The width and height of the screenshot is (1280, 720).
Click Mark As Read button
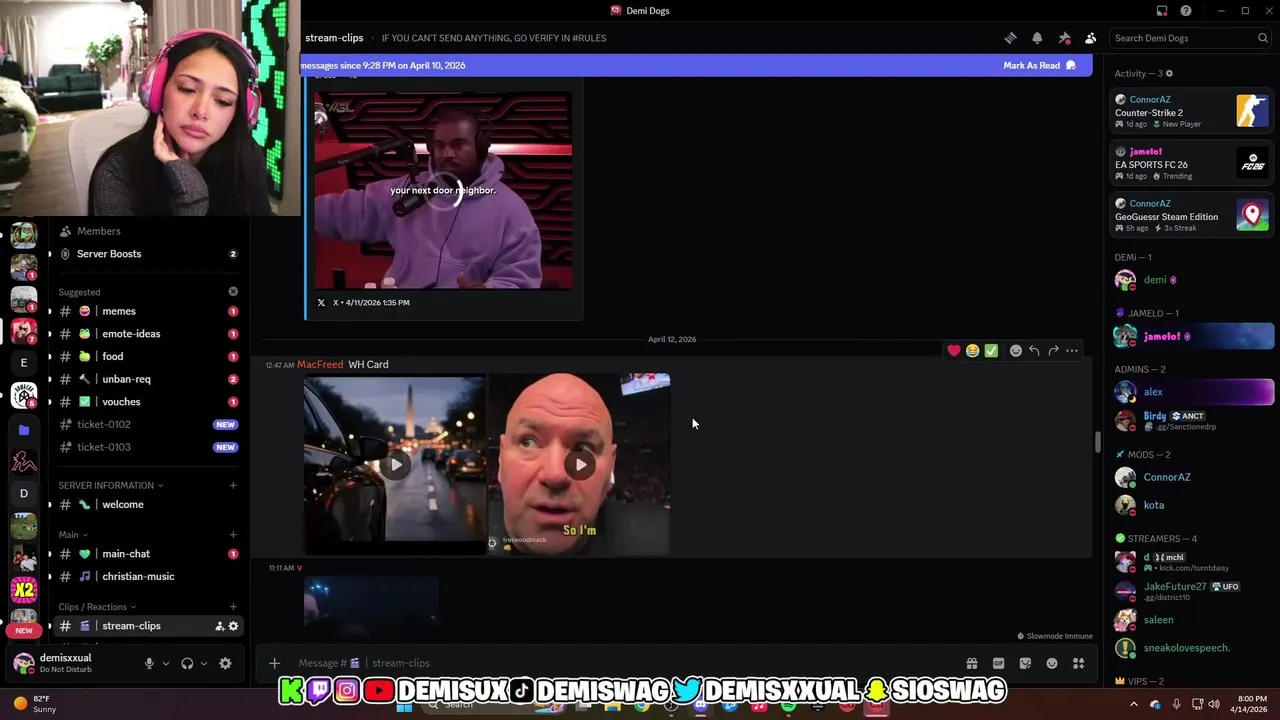1039,65
